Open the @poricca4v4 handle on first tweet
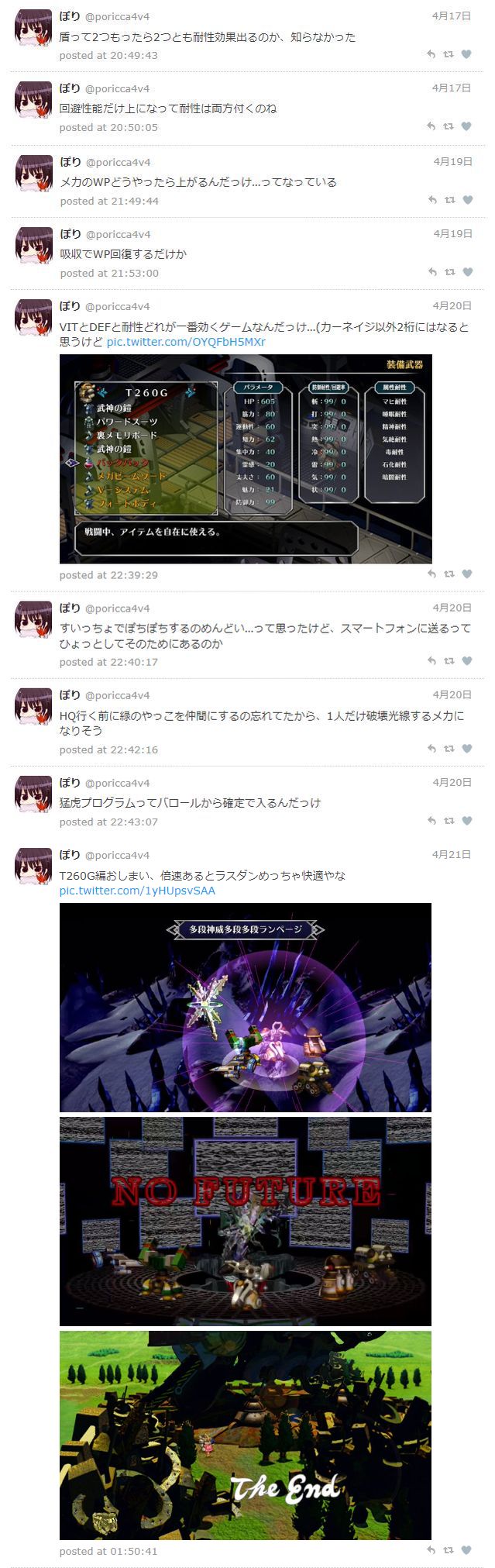Viewport: 495px width, 1568px height. [117, 16]
